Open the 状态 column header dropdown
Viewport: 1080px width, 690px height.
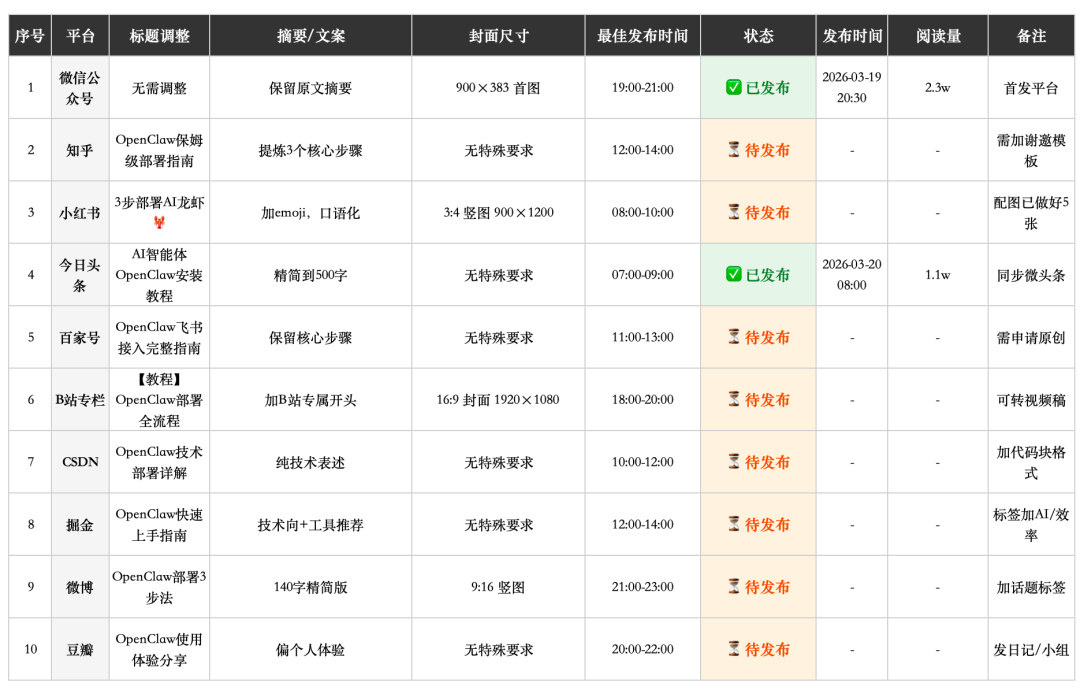click(x=757, y=33)
